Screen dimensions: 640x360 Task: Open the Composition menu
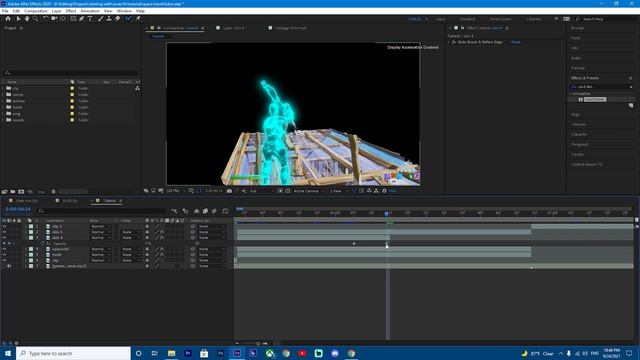[36, 11]
